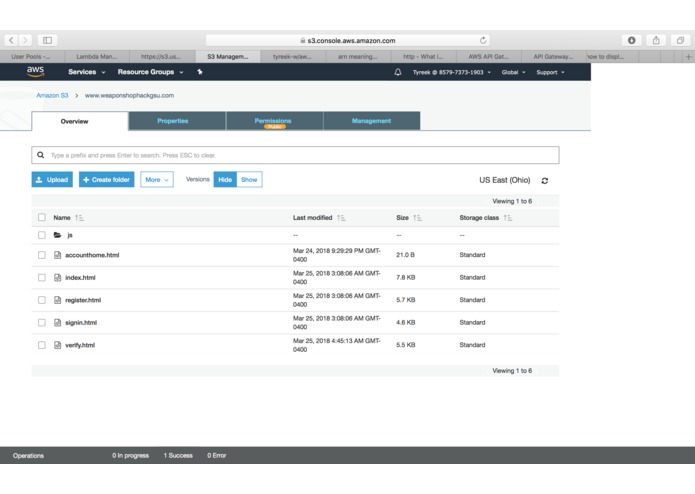695x494 pixels.
Task: Check the signin.html checkbox
Action: [x=42, y=323]
